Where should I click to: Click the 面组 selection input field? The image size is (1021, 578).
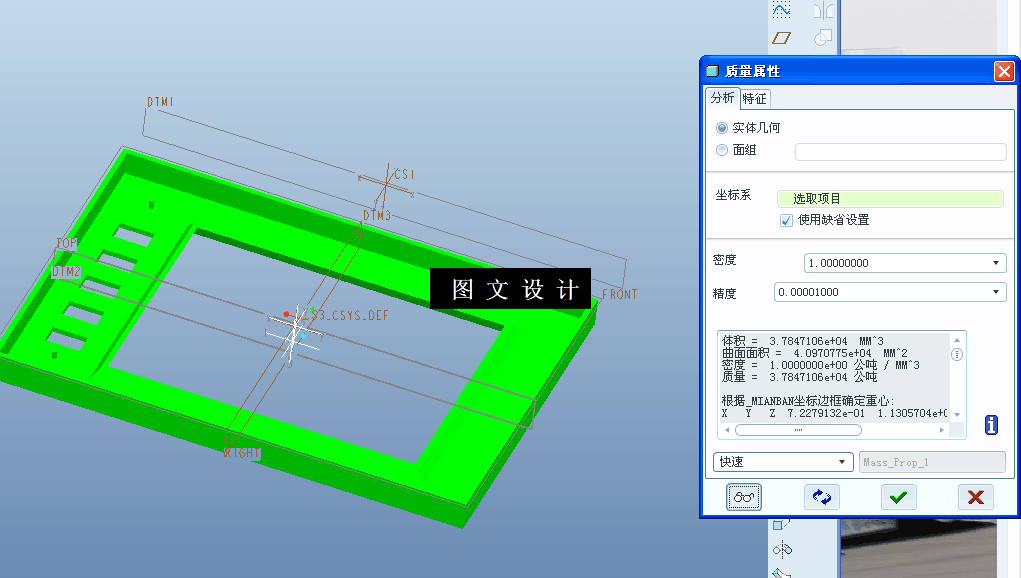pyautogui.click(x=901, y=152)
